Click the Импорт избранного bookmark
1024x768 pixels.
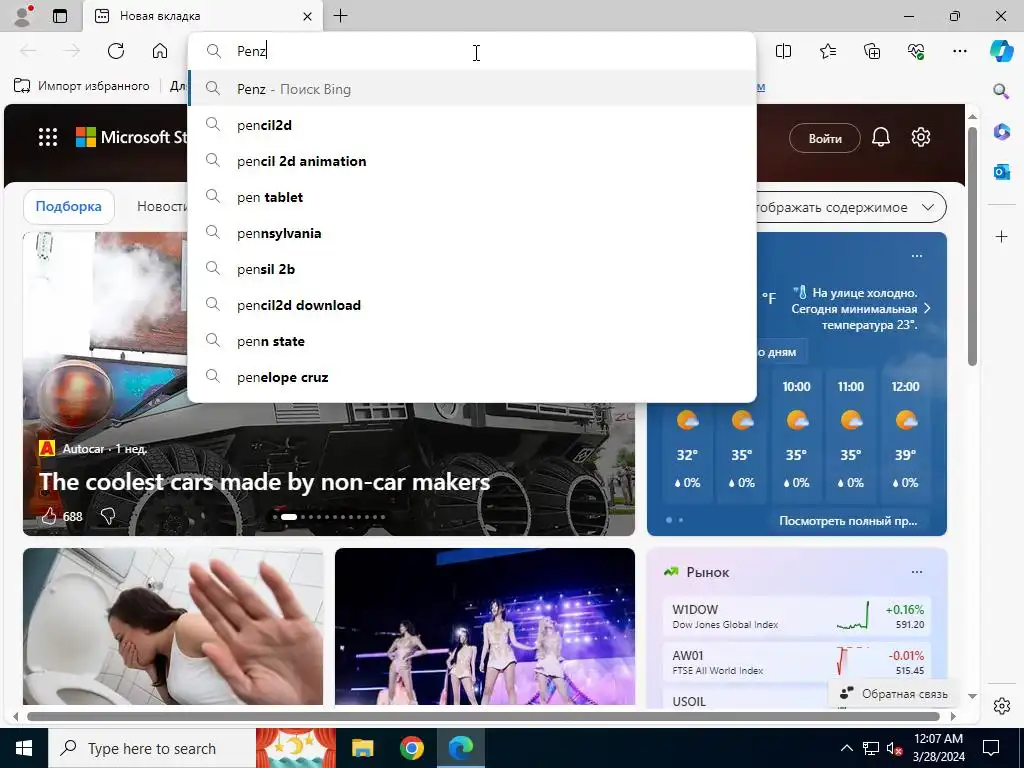[82, 86]
